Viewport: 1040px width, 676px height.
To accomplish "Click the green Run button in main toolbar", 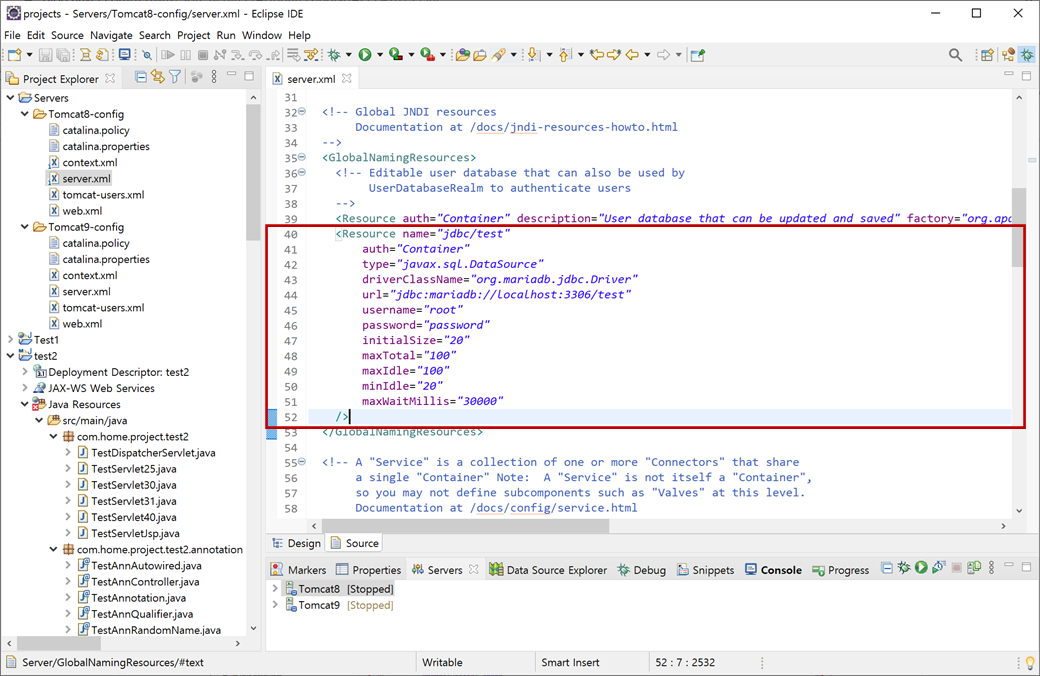I will [365, 55].
